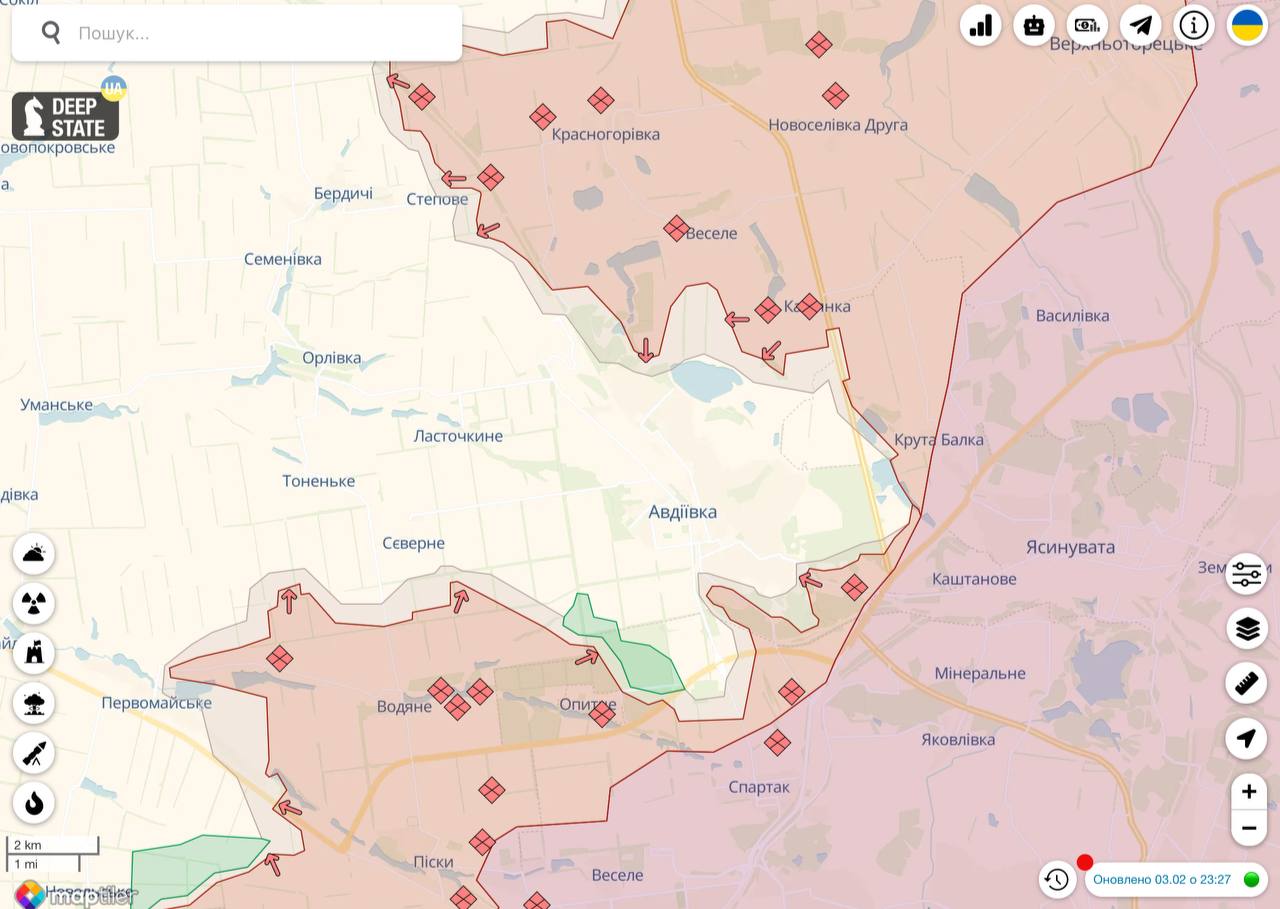Open the statistics bar chart icon
Viewport: 1280px width, 909px height.
click(981, 26)
